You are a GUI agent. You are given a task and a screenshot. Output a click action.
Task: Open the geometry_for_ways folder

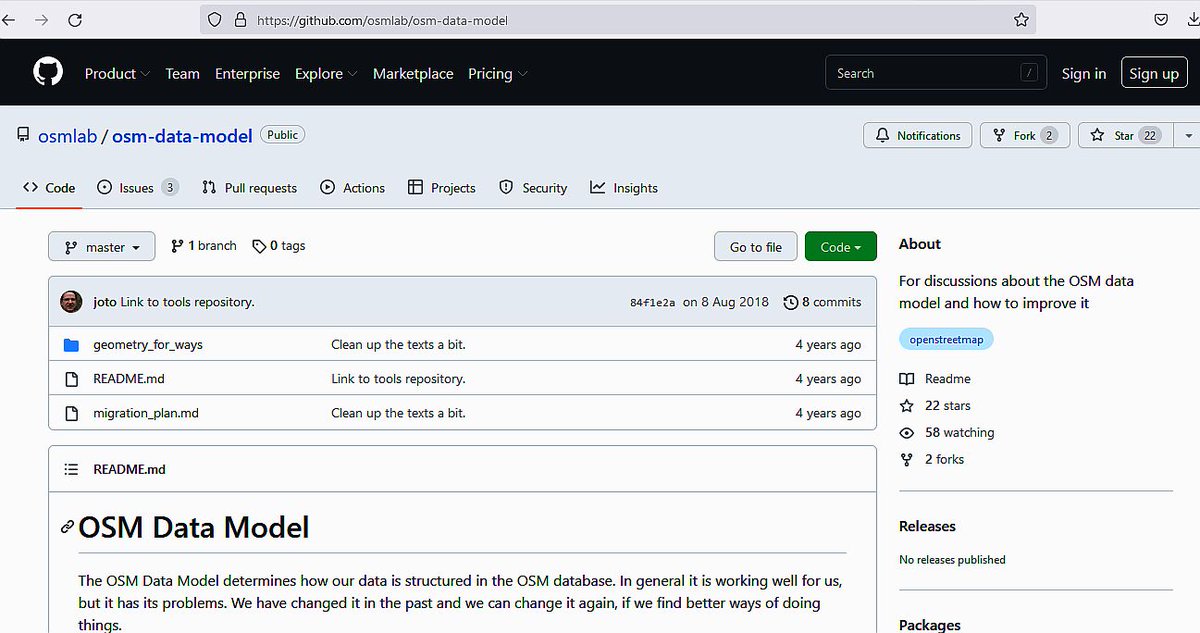(148, 345)
